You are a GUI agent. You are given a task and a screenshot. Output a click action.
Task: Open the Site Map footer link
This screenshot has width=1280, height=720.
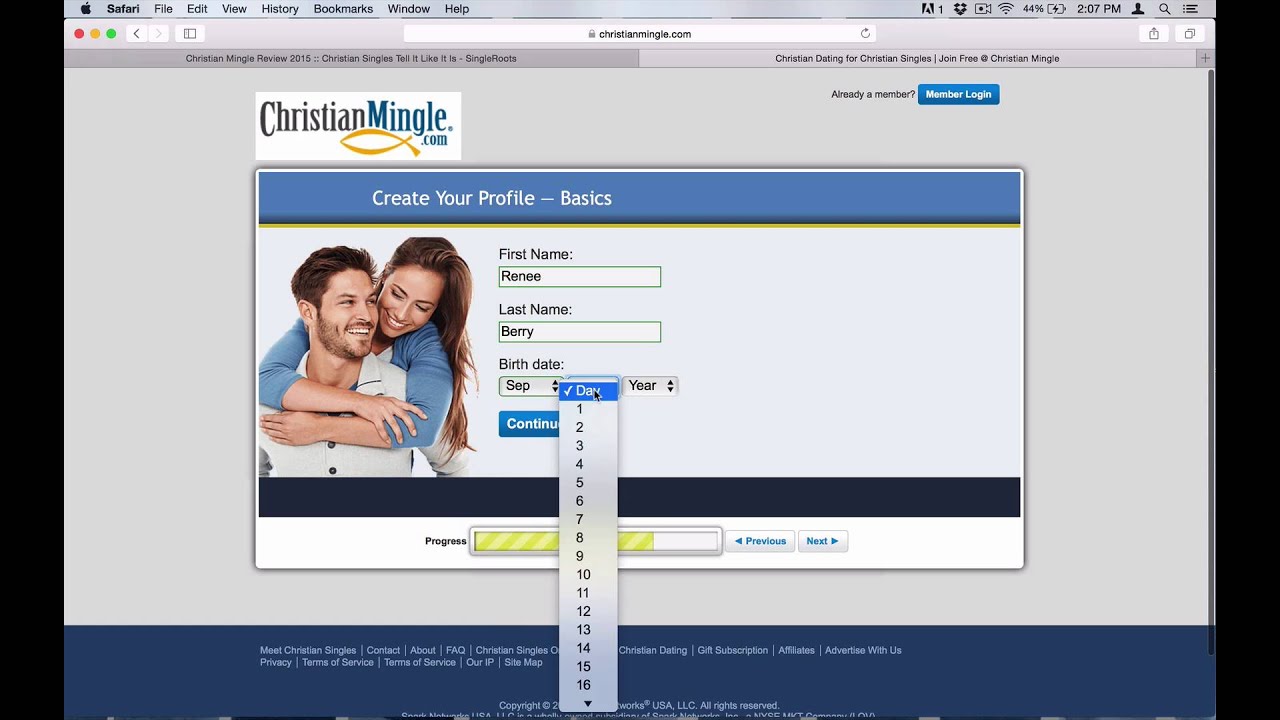click(x=523, y=662)
